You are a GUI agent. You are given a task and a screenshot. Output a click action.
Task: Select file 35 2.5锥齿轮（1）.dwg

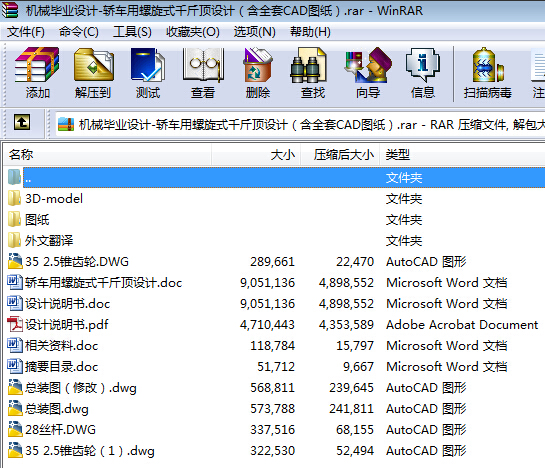coord(90,451)
